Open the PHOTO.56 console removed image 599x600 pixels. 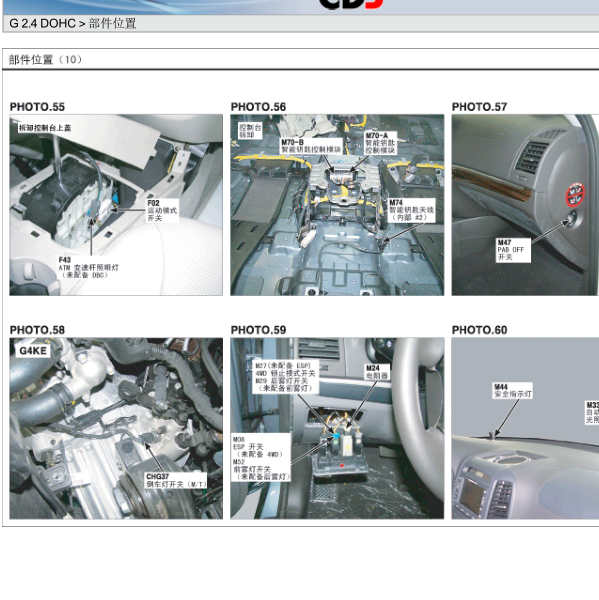point(337,205)
